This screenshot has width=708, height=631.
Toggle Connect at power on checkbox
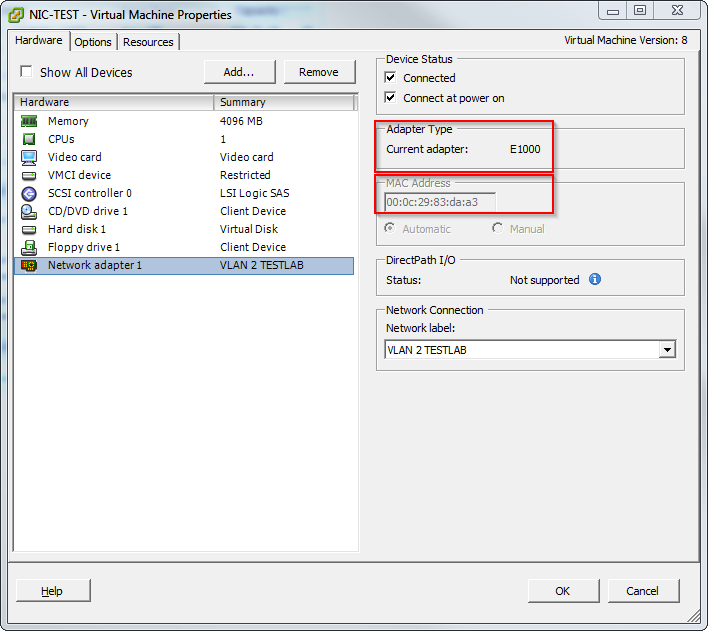click(x=391, y=98)
